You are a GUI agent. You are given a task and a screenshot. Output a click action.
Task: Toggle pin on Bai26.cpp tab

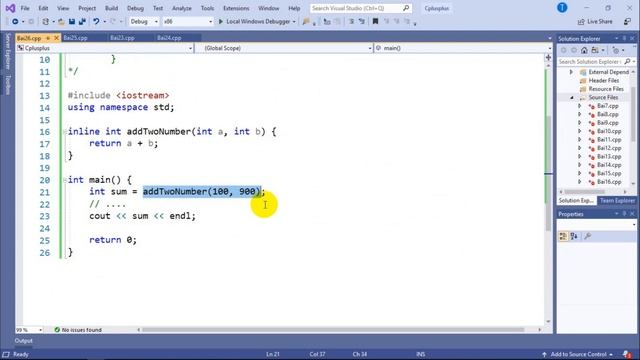[48, 38]
